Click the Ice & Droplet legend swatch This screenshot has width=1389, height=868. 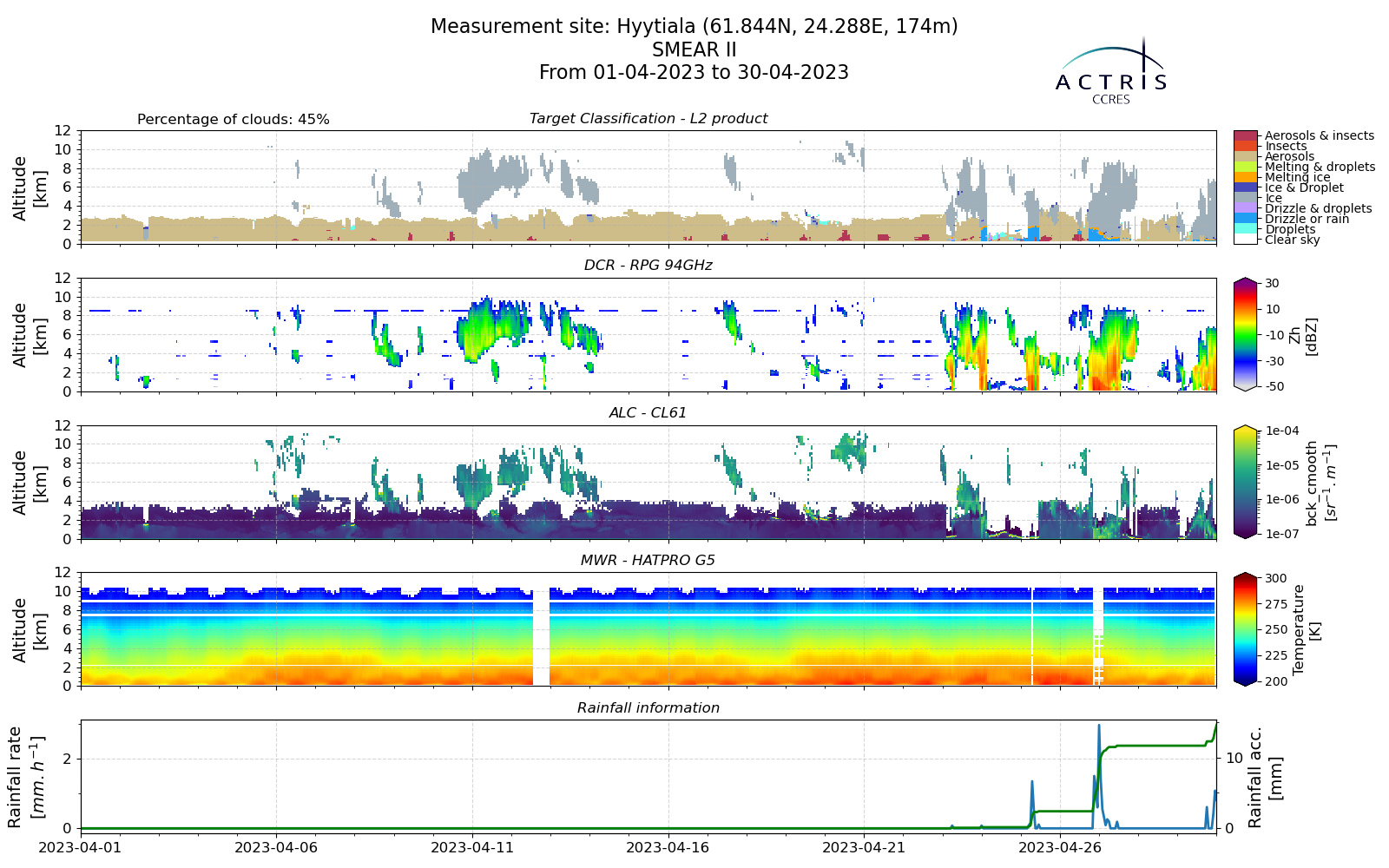pos(1245,187)
